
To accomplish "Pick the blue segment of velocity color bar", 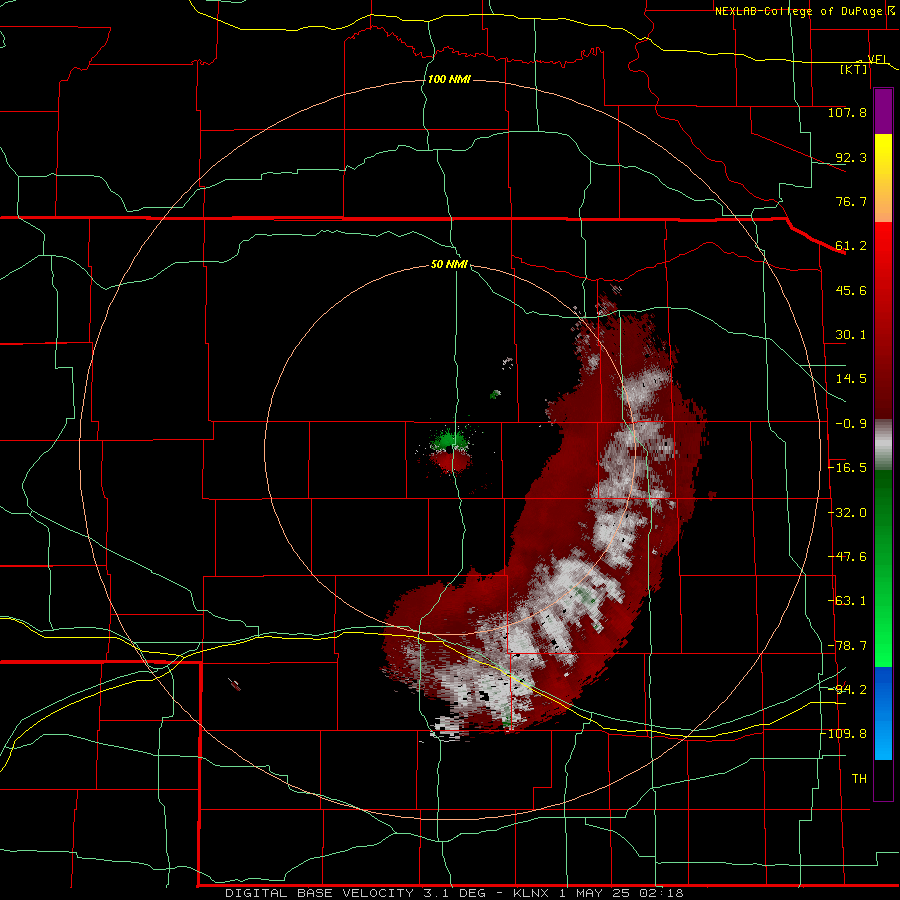I will coord(883,713).
